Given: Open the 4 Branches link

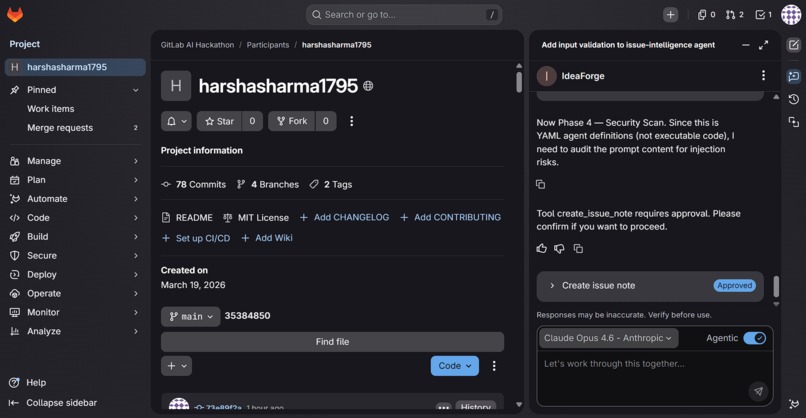Looking at the screenshot, I should (x=268, y=185).
